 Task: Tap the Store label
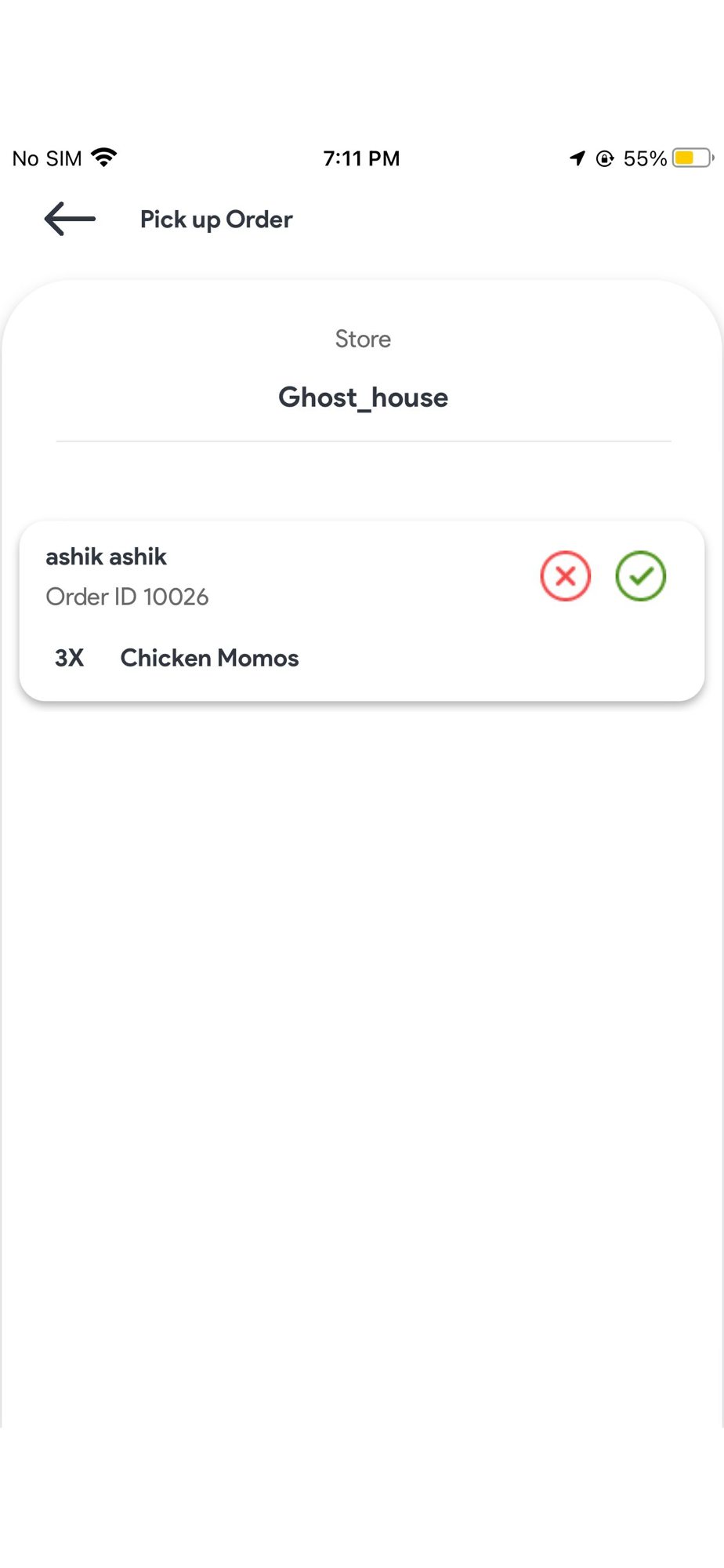(363, 339)
